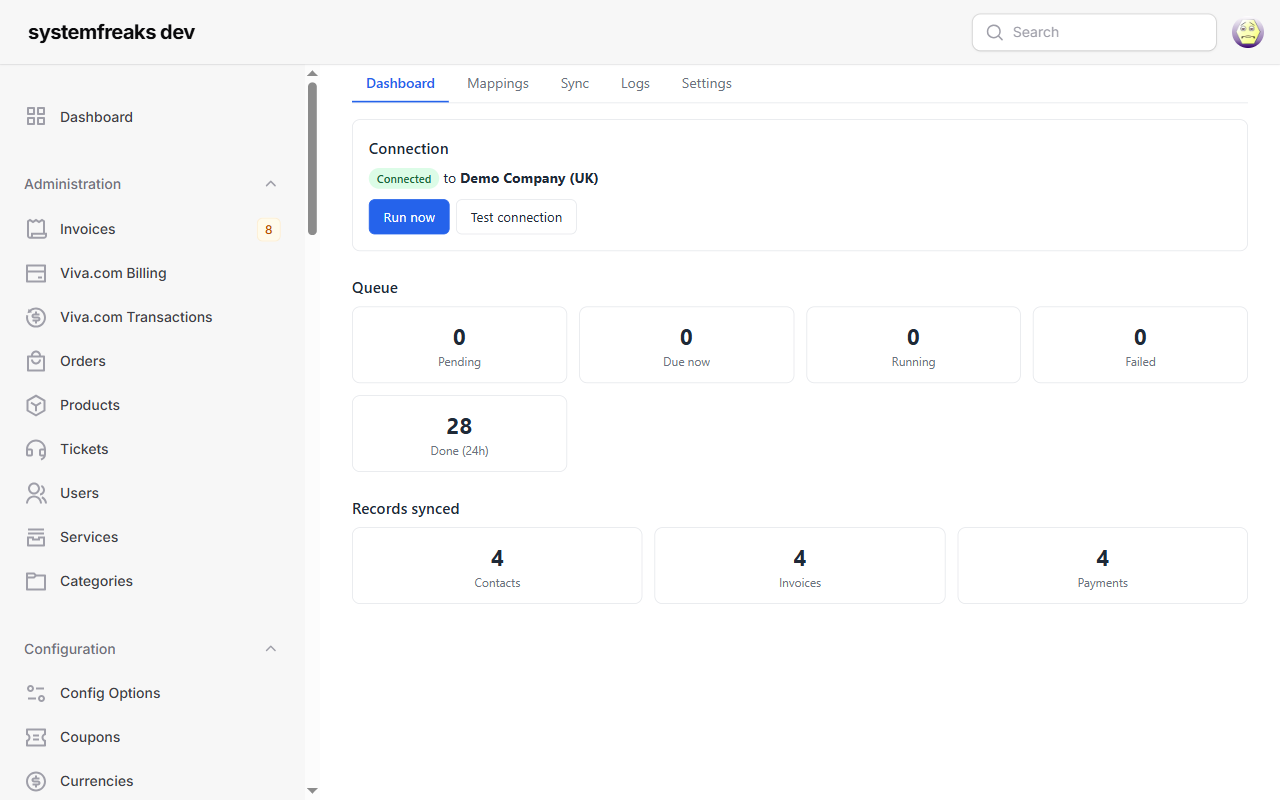Viewport: 1280px width, 800px height.
Task: Focus the Search input field
Action: pos(1094,32)
